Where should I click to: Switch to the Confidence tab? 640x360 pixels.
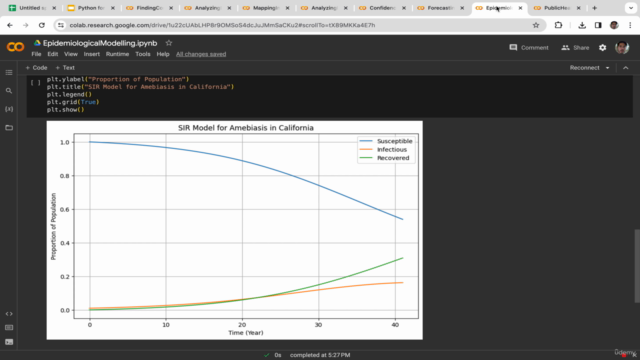pos(382,8)
